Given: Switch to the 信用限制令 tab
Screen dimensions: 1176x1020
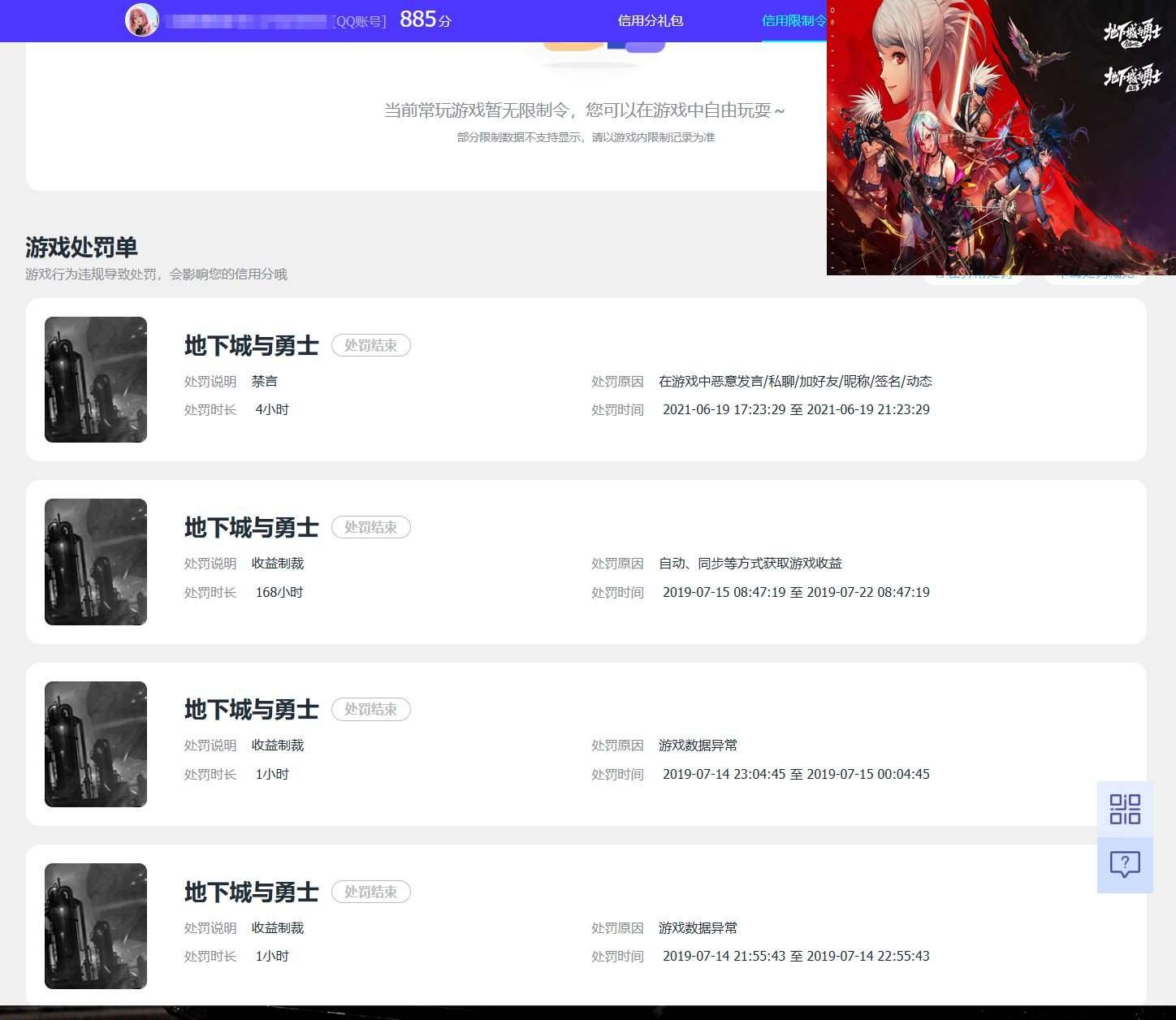Looking at the screenshot, I should [x=794, y=20].
